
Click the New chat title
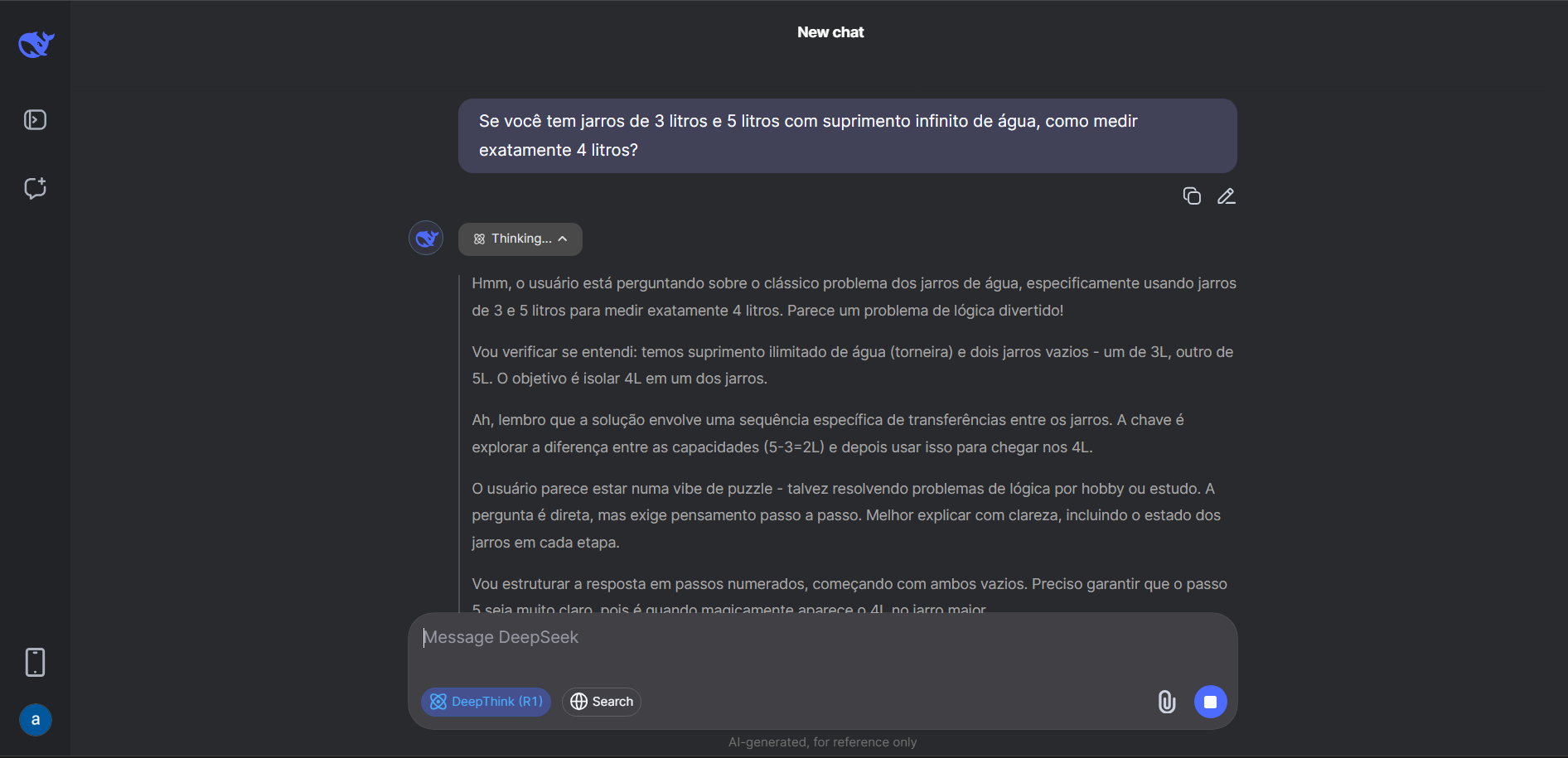tap(830, 32)
